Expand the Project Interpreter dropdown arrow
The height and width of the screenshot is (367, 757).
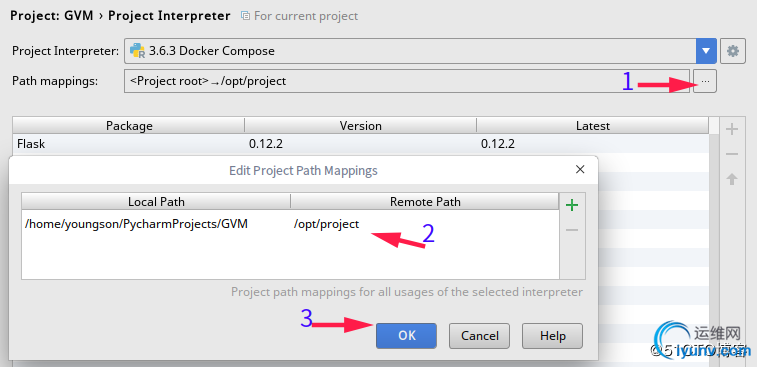pos(706,51)
